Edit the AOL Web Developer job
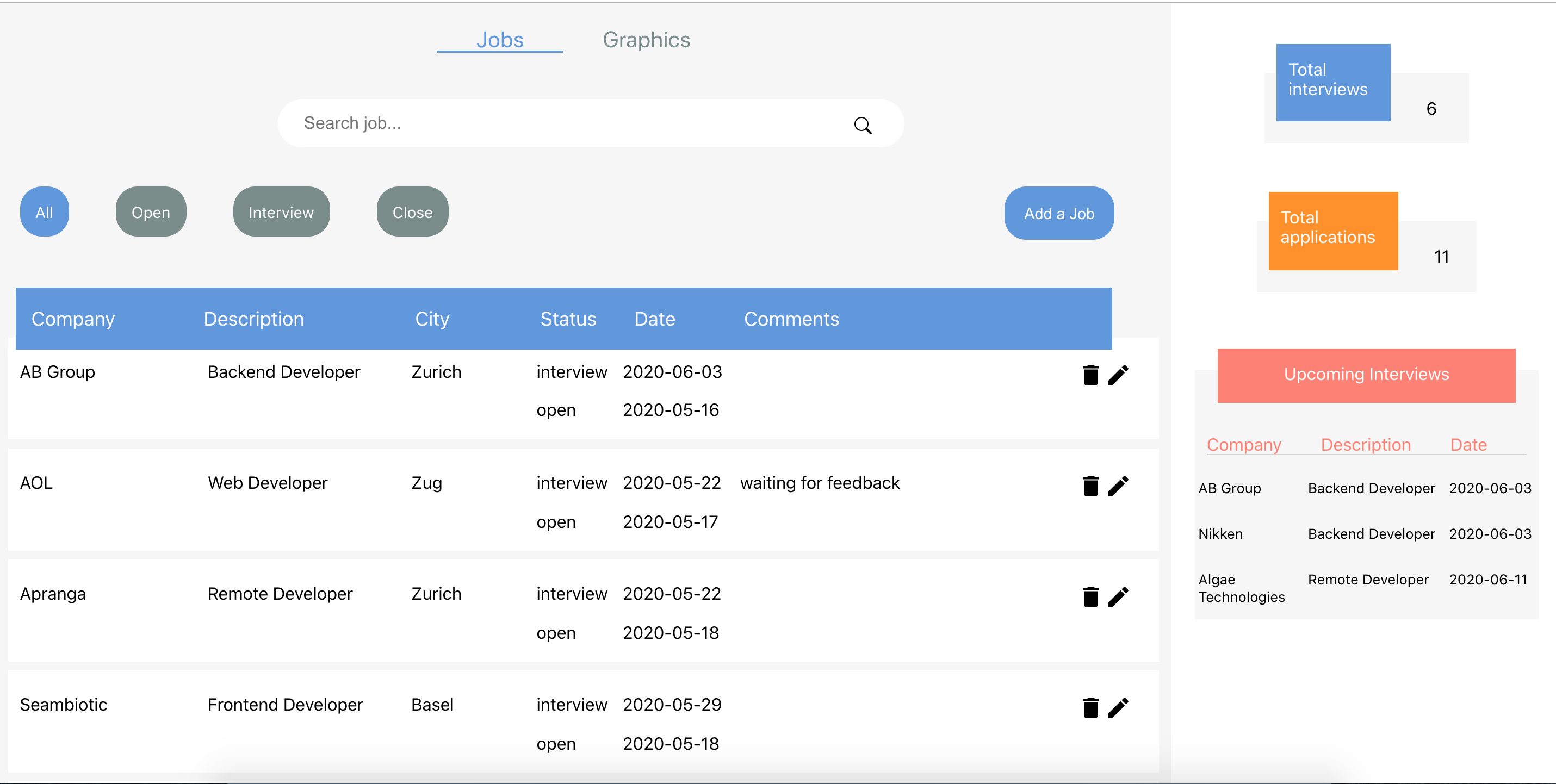This screenshot has width=1556, height=784. [1118, 486]
